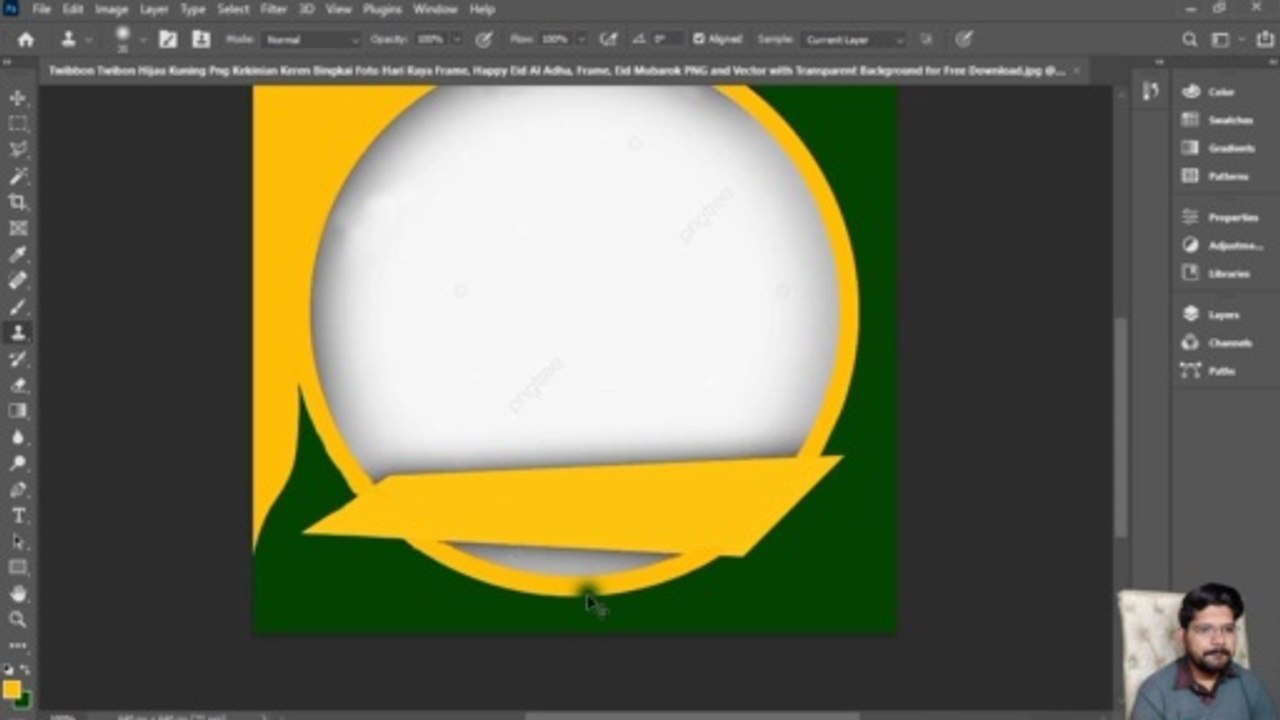
Task: Select the Eraser tool
Action: (18, 384)
